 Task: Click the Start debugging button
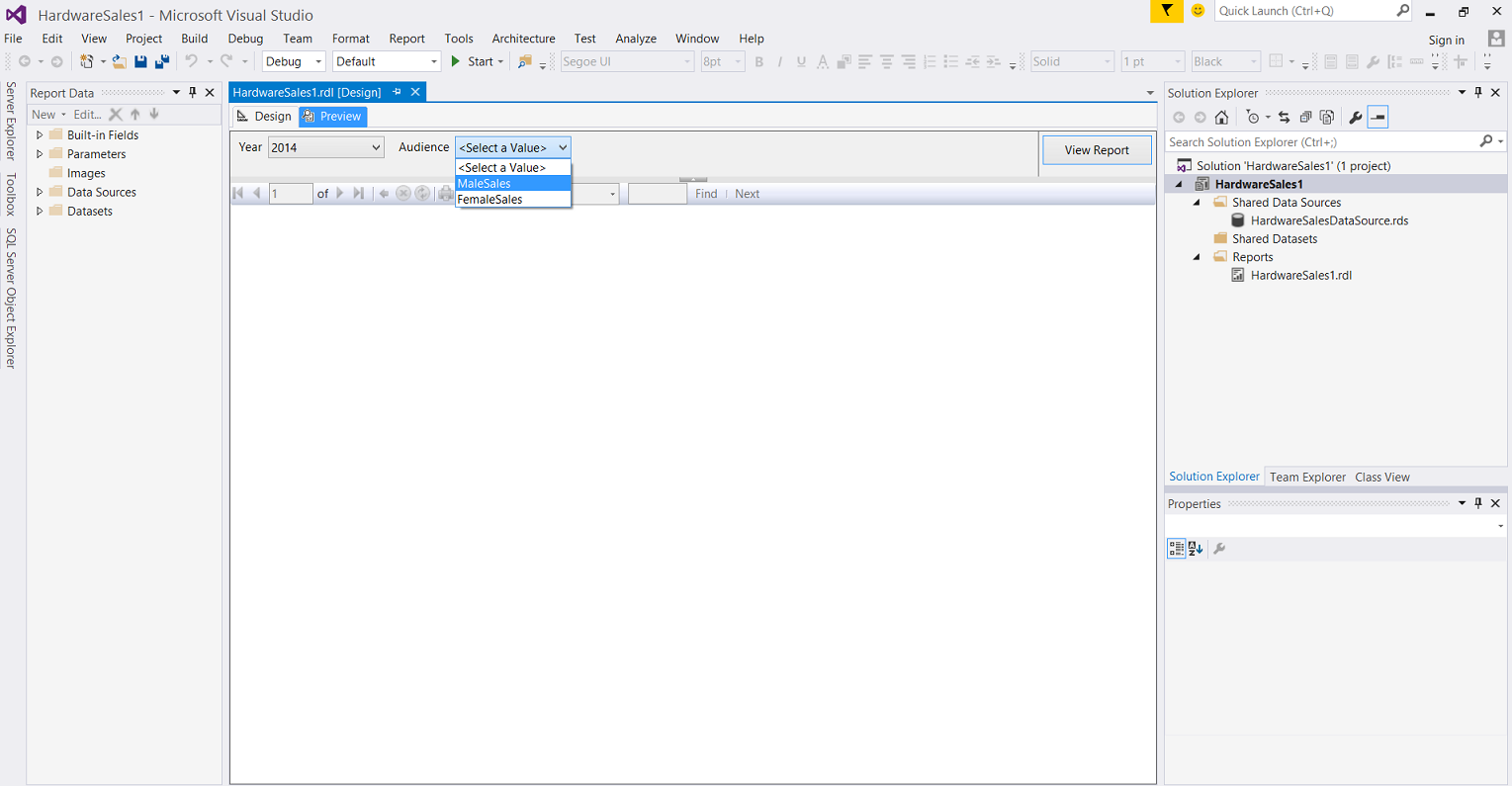(x=474, y=61)
